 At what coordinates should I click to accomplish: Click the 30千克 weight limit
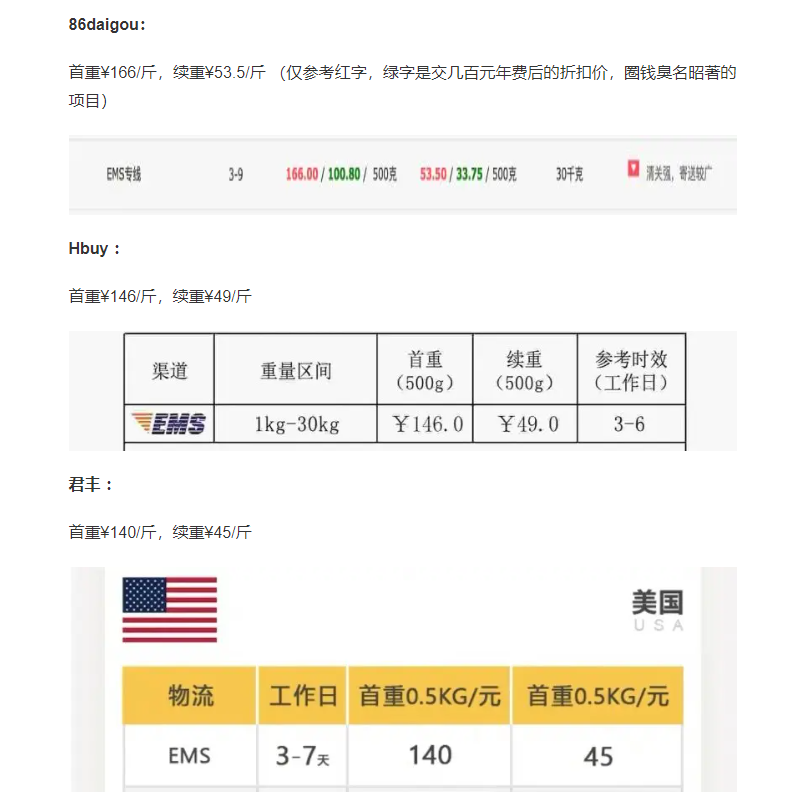tap(569, 175)
